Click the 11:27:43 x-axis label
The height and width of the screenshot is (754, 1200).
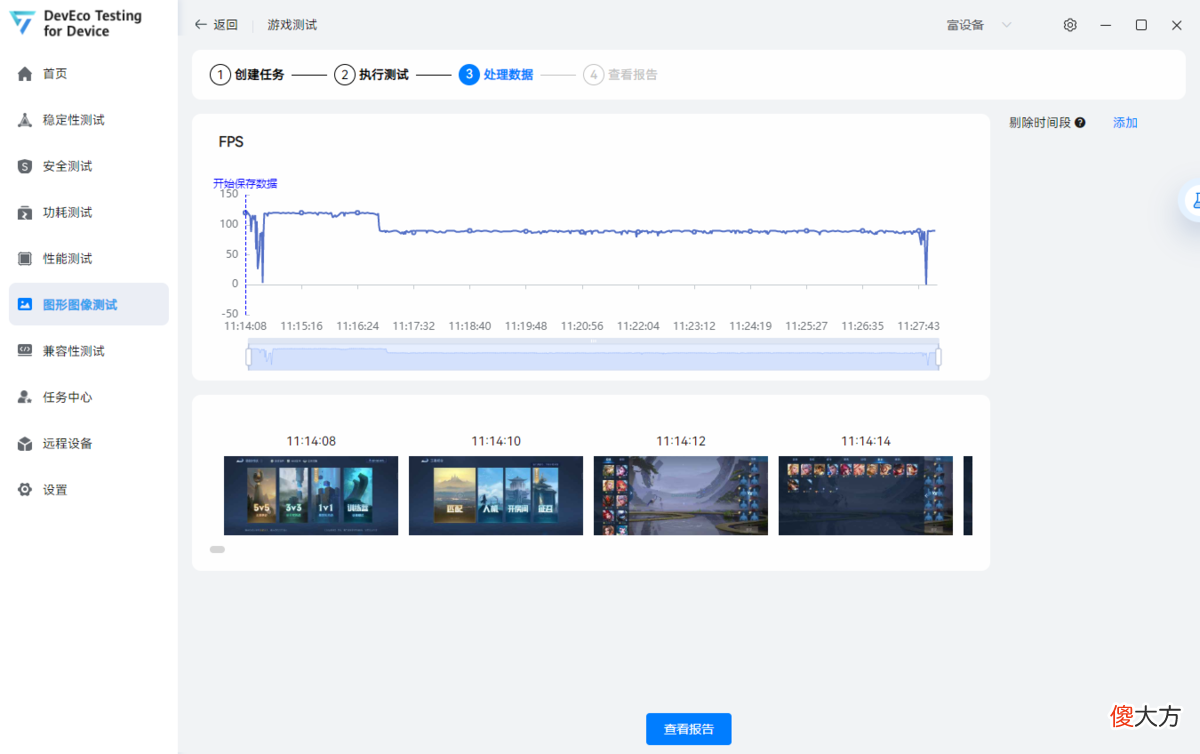click(918, 326)
